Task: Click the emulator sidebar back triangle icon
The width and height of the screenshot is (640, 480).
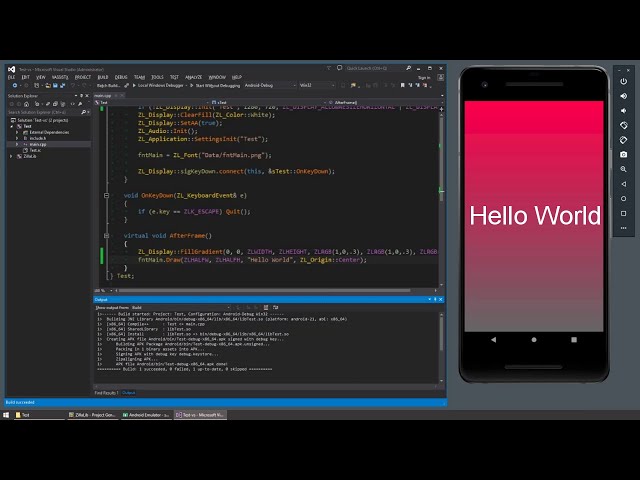Action: coord(623,184)
